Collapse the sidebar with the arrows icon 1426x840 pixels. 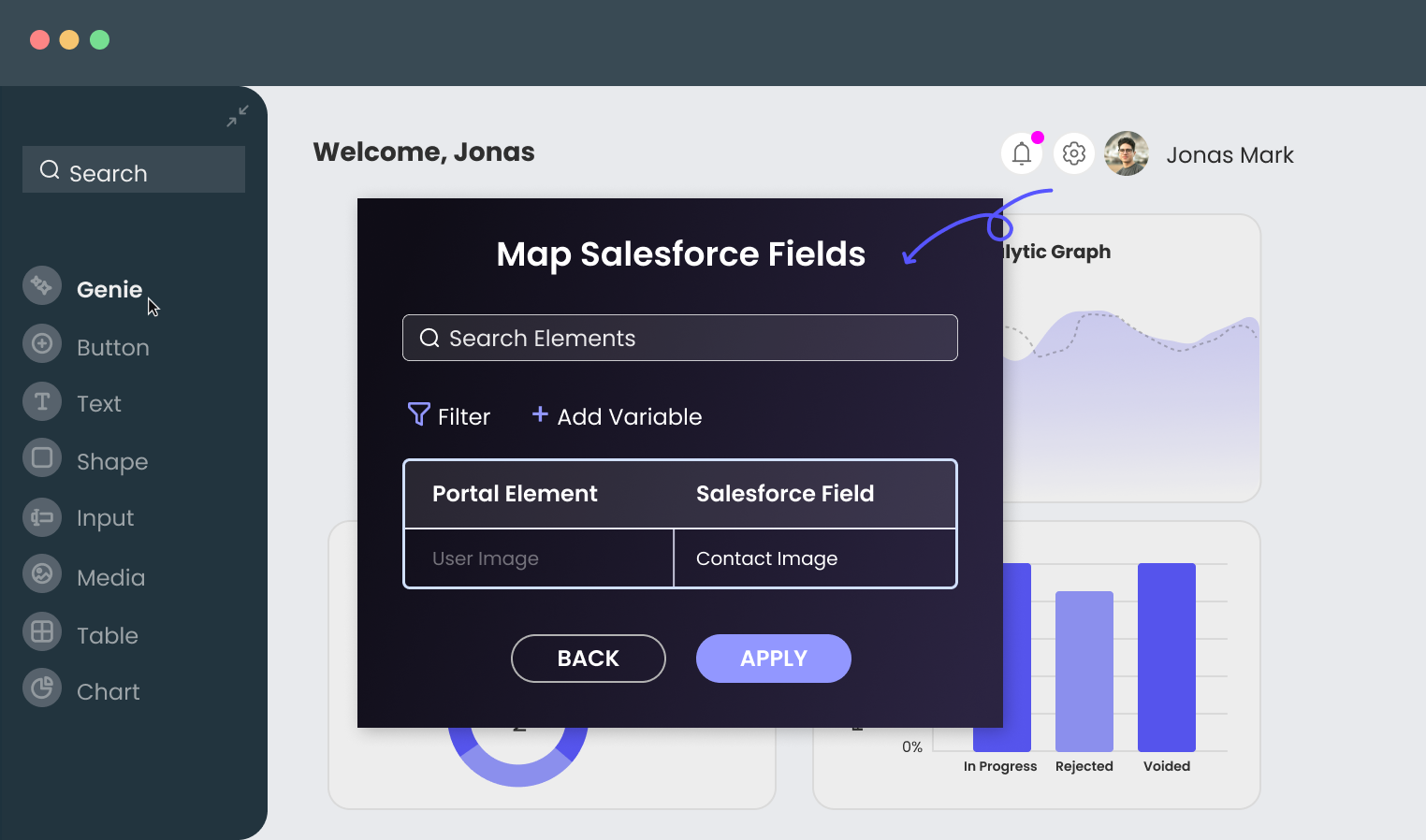point(238,116)
